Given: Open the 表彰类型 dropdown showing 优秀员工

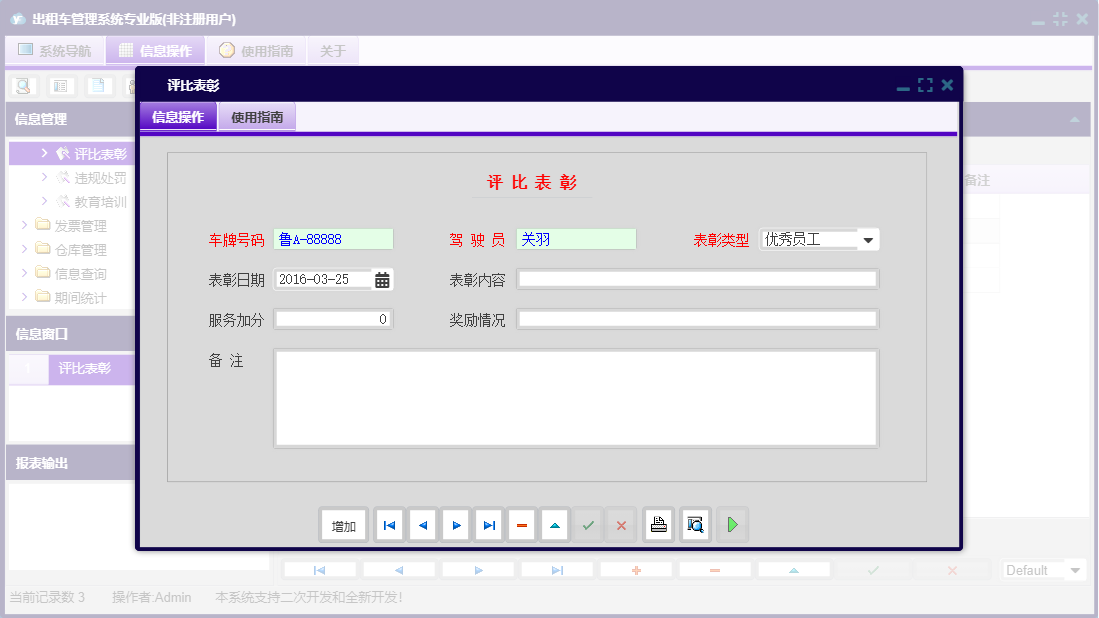Looking at the screenshot, I should pos(868,239).
